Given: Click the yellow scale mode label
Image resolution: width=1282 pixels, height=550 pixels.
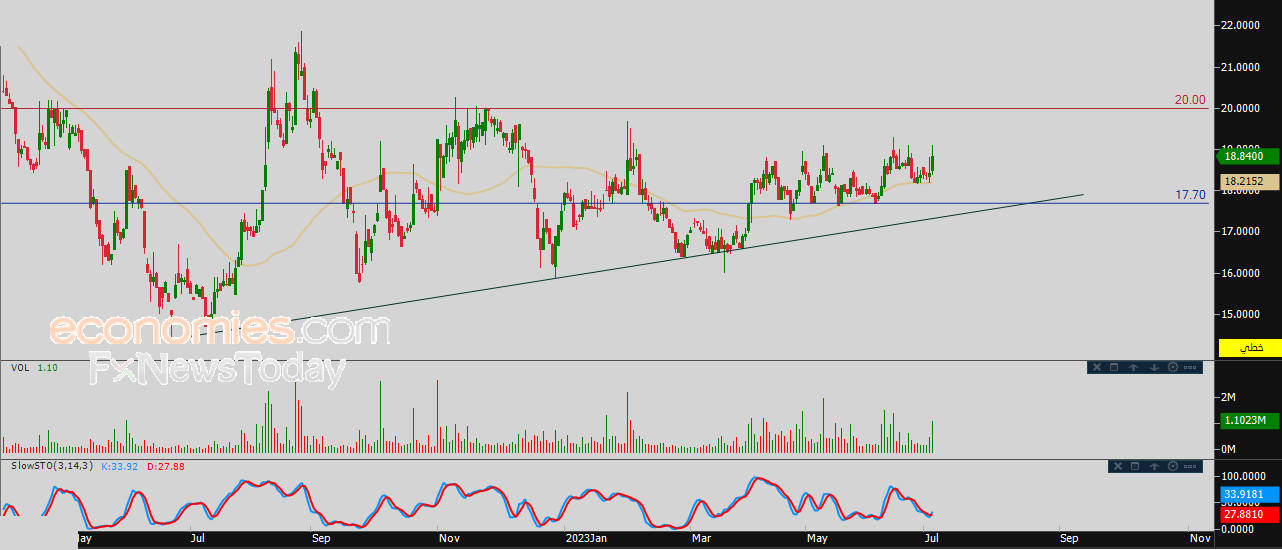Looking at the screenshot, I should click(1250, 347).
